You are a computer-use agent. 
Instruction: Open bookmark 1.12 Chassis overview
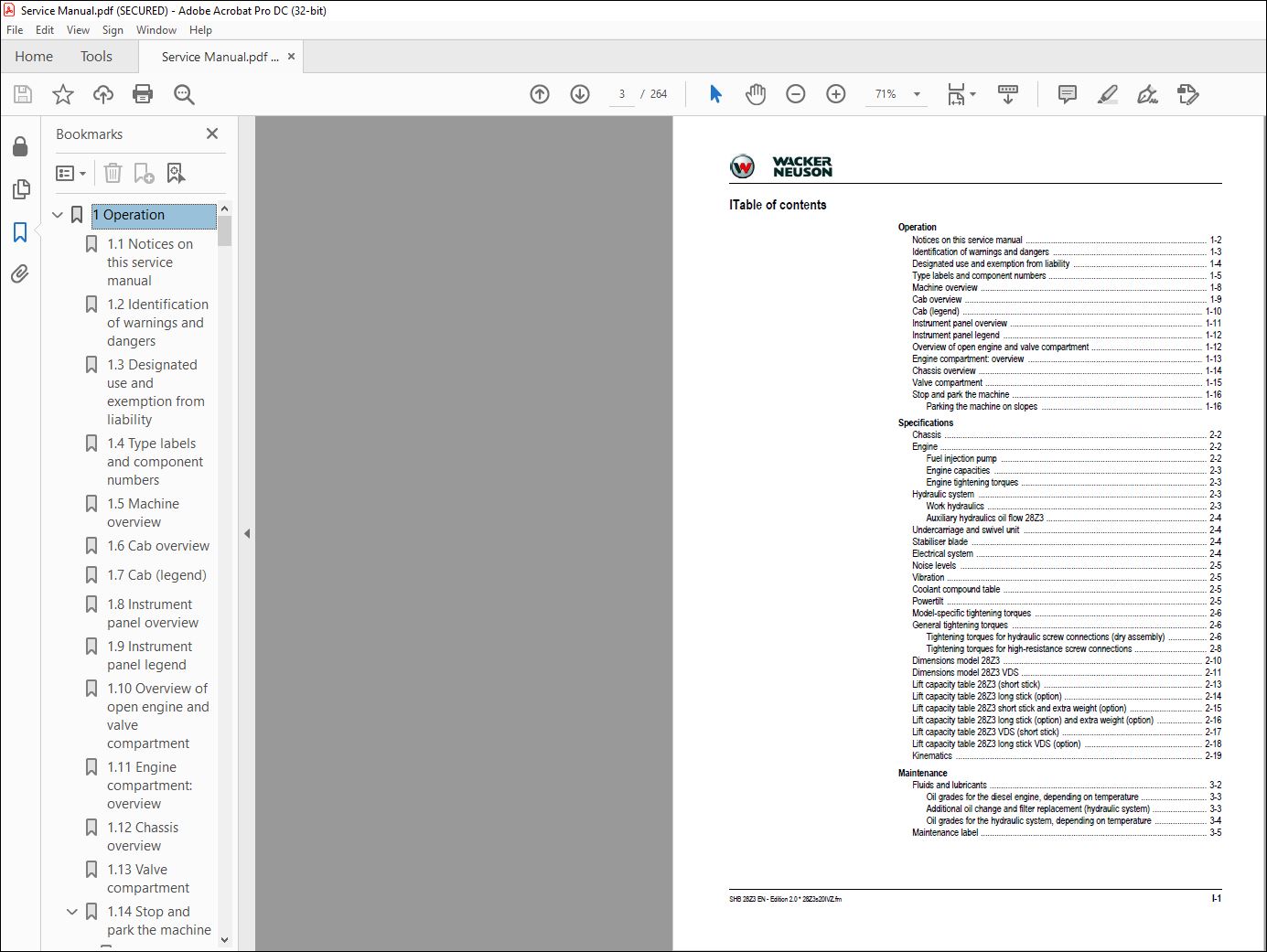point(142,837)
